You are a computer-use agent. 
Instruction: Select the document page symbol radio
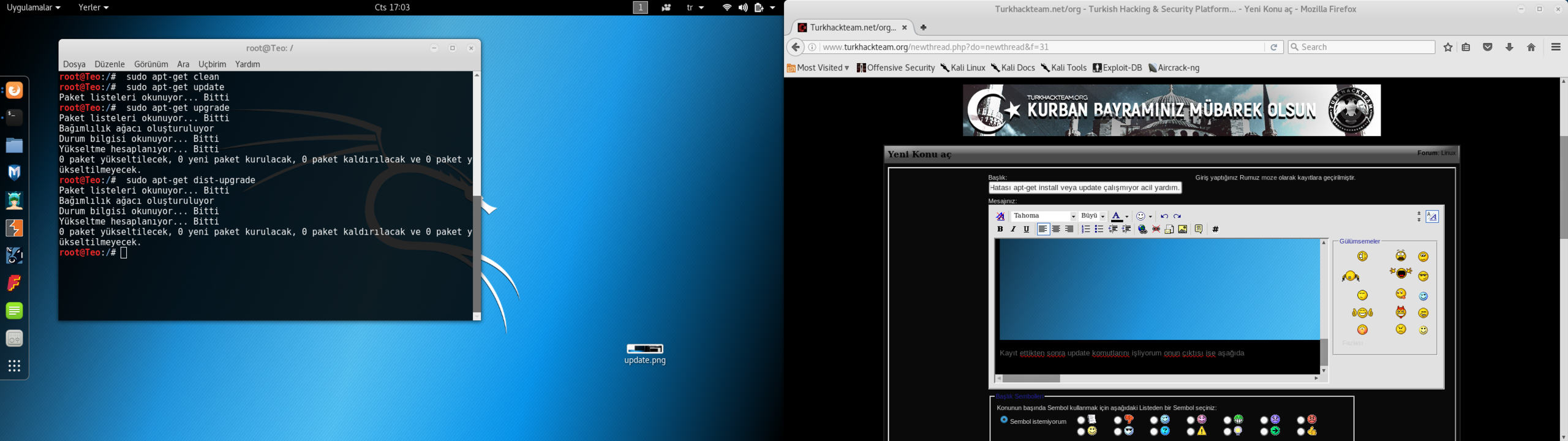pyautogui.click(x=1081, y=420)
